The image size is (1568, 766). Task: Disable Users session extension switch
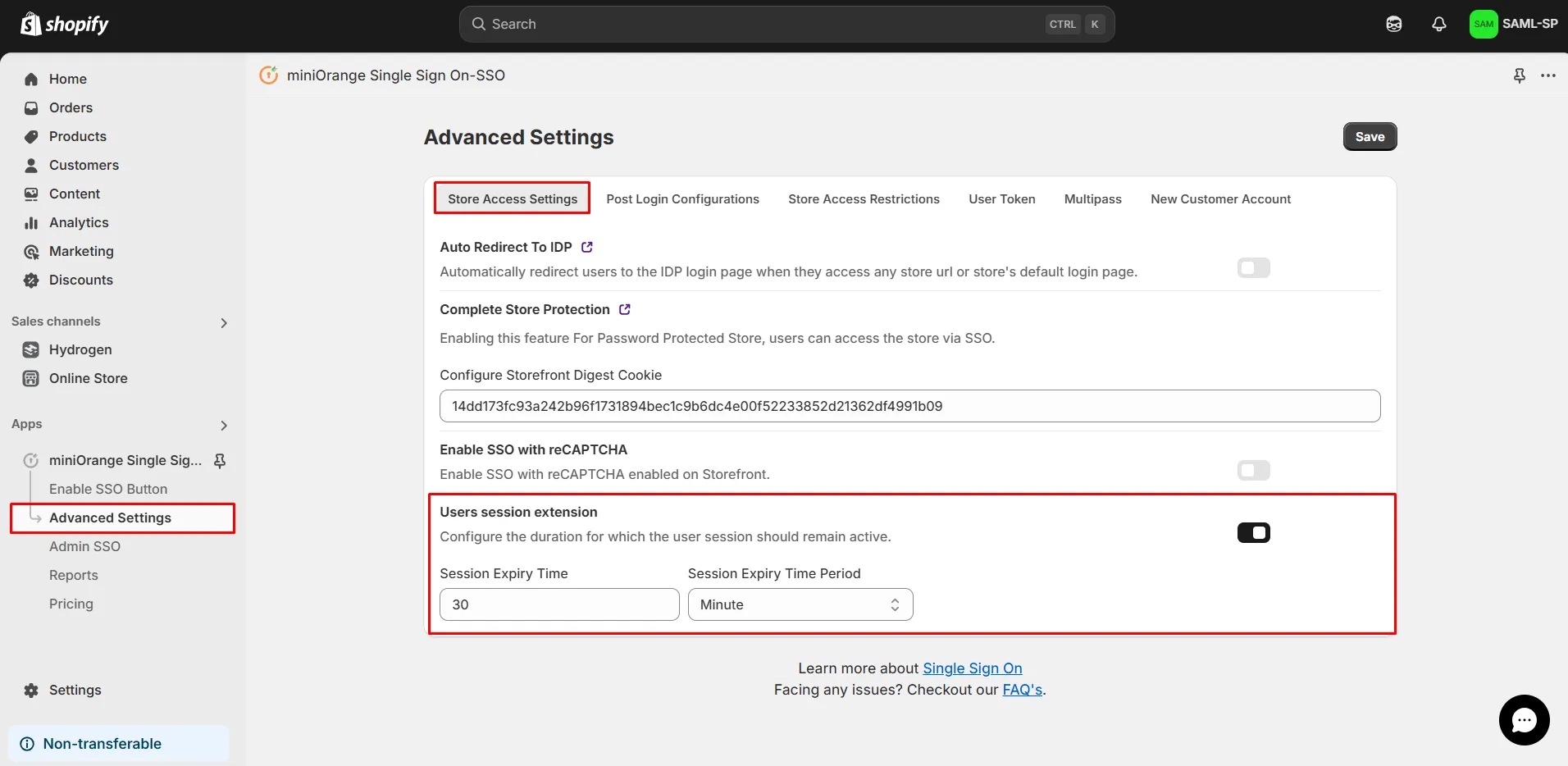1254,533
